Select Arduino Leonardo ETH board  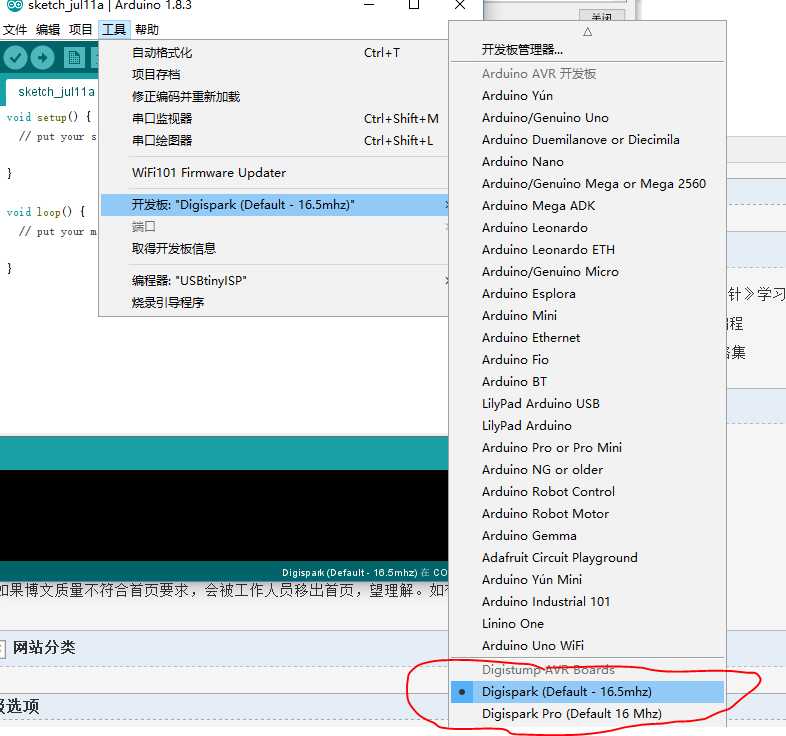(x=587, y=250)
